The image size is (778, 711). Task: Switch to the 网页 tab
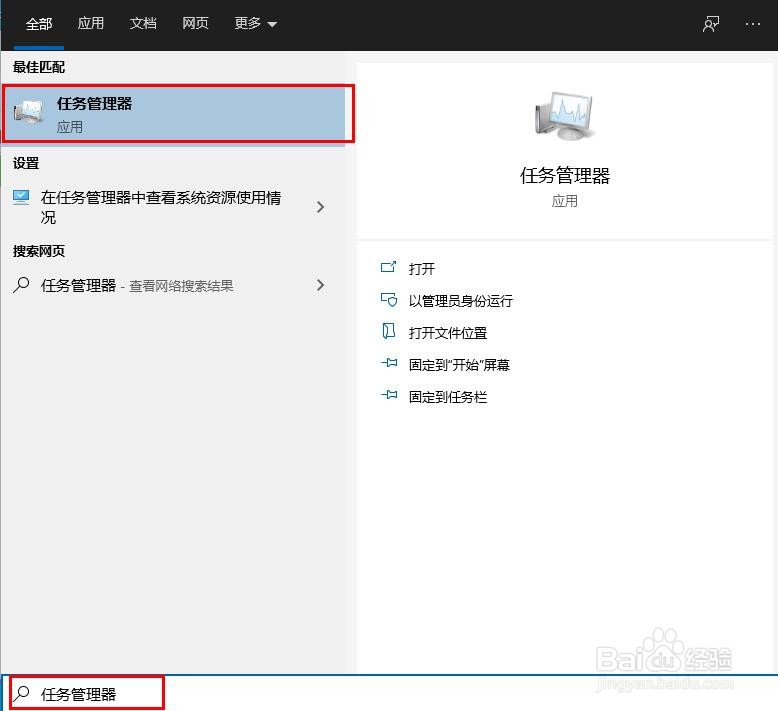tap(195, 23)
